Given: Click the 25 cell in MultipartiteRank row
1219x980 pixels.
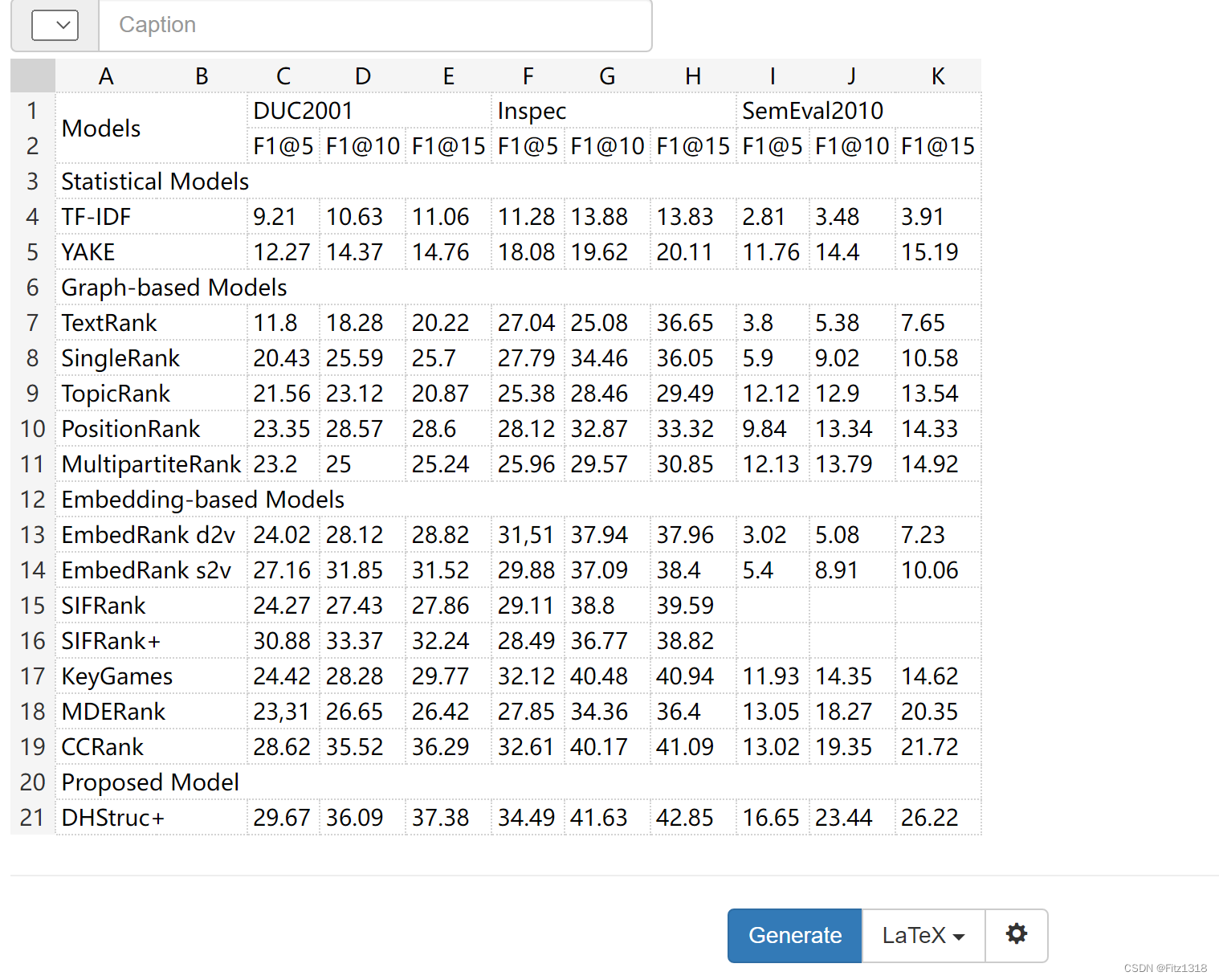Looking at the screenshot, I should click(363, 464).
